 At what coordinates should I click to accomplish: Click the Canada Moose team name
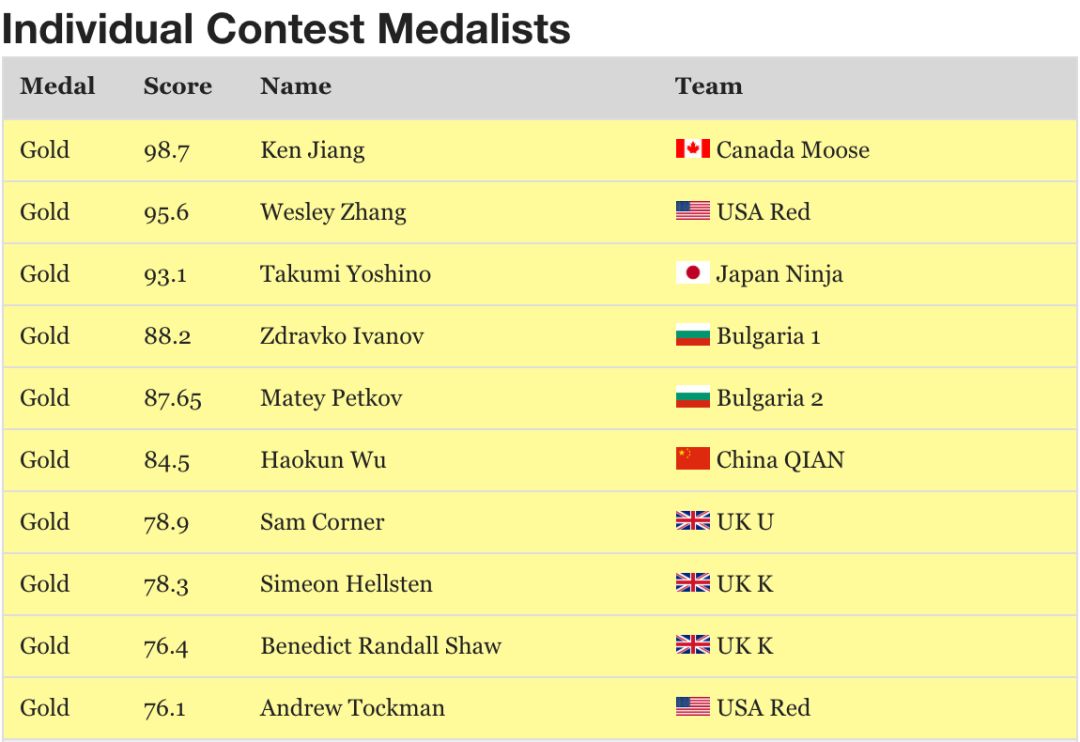[x=793, y=150]
